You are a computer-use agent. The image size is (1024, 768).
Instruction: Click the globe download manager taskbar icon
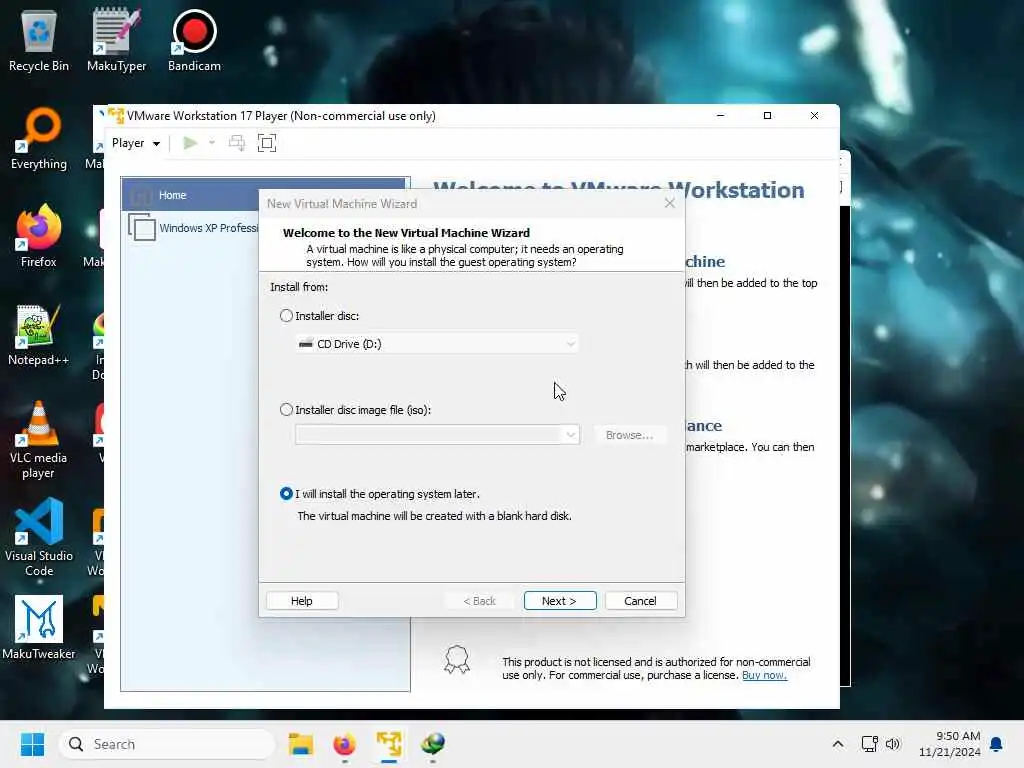[432, 744]
